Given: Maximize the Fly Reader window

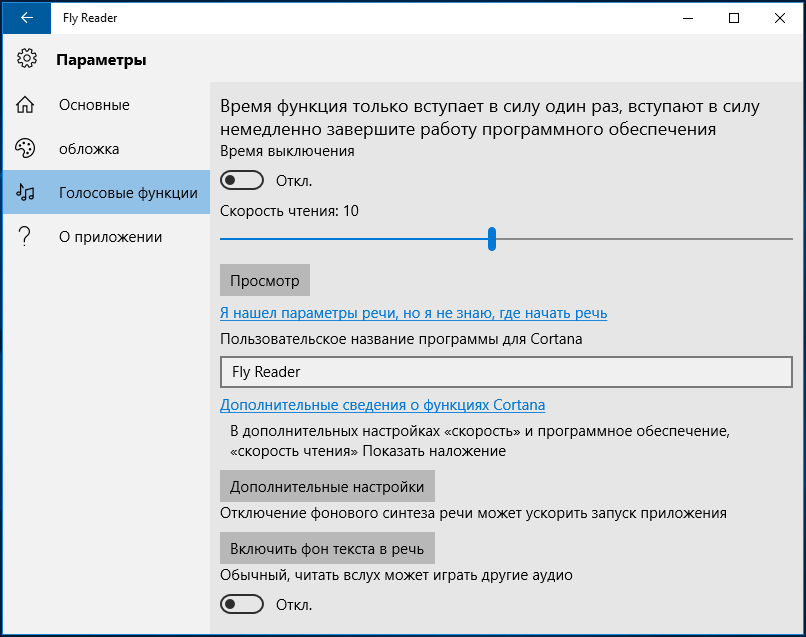Looking at the screenshot, I should pos(734,18).
